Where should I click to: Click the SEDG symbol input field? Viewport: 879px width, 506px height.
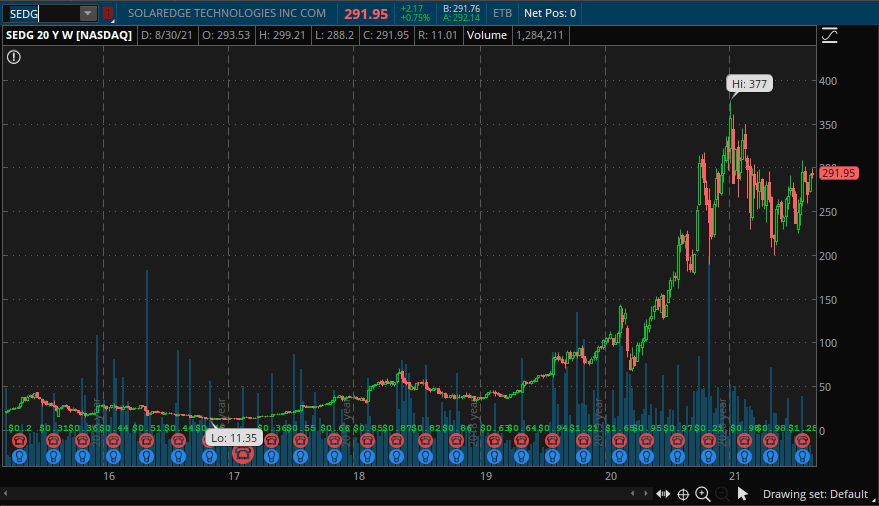[x=42, y=13]
